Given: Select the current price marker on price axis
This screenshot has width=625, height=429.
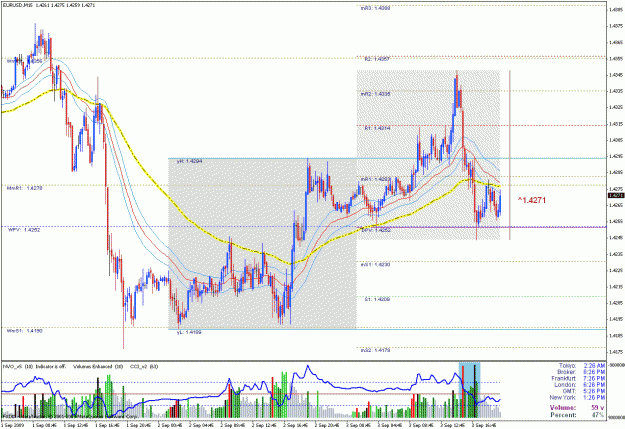Looking at the screenshot, I should 615,195.
